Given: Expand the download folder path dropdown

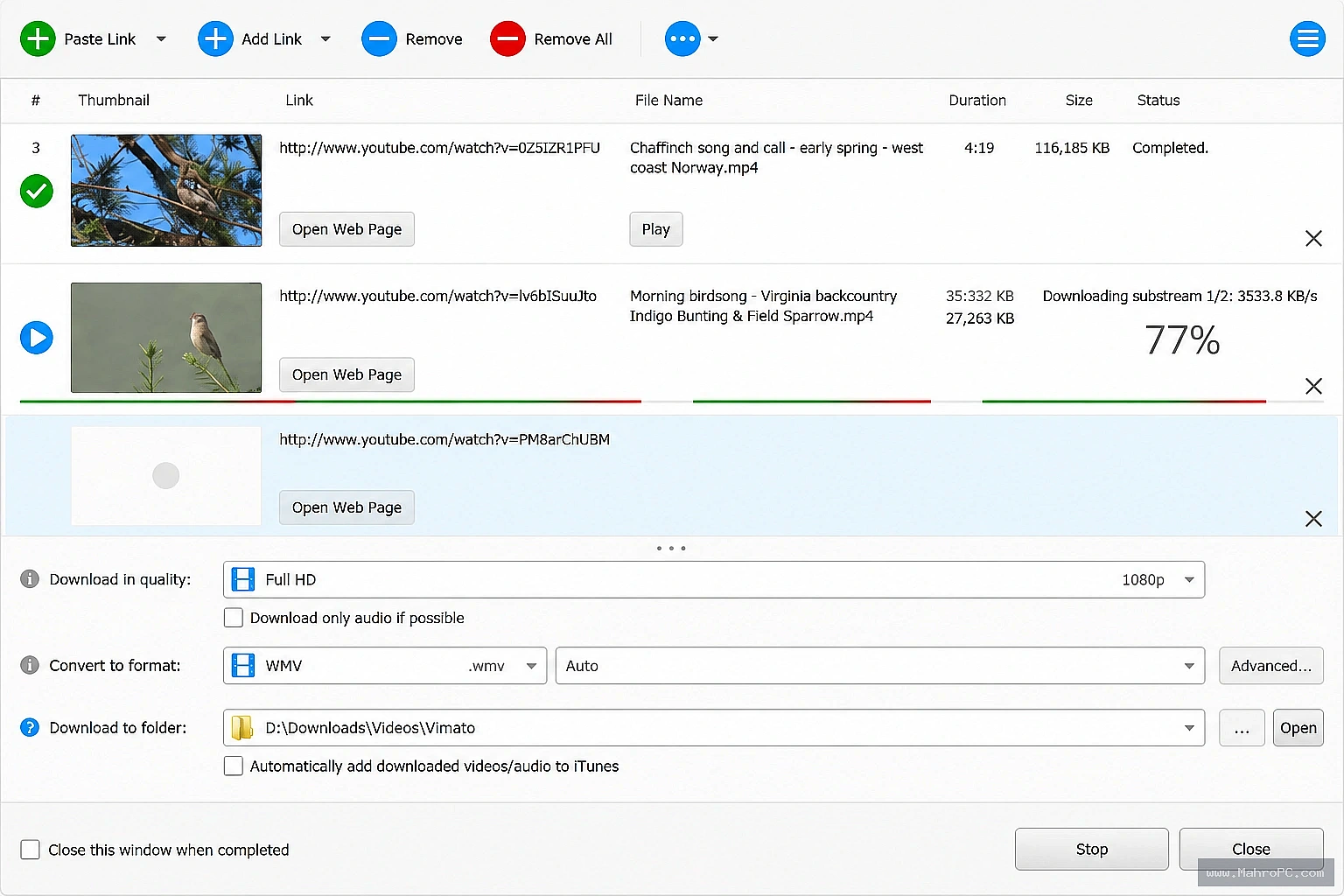Looking at the screenshot, I should [1189, 728].
